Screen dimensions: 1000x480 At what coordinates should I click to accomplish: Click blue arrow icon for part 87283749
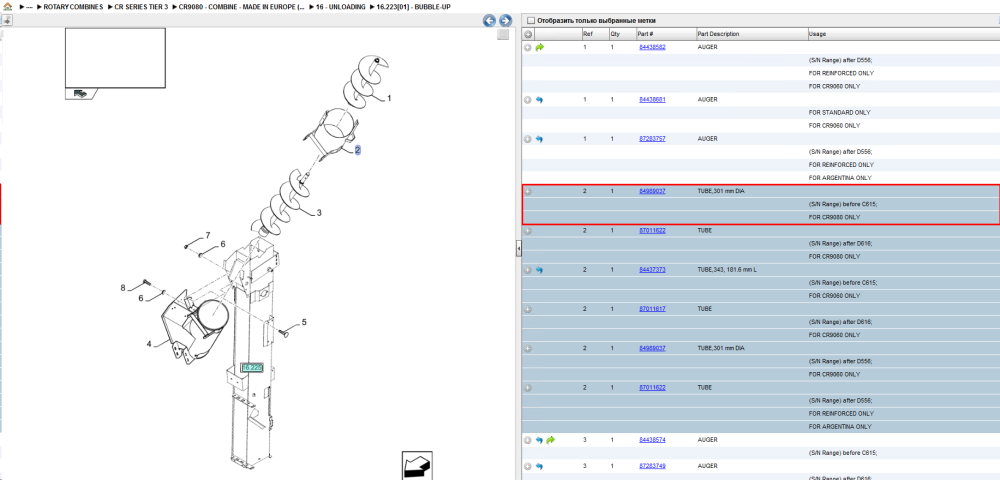pyautogui.click(x=539, y=466)
